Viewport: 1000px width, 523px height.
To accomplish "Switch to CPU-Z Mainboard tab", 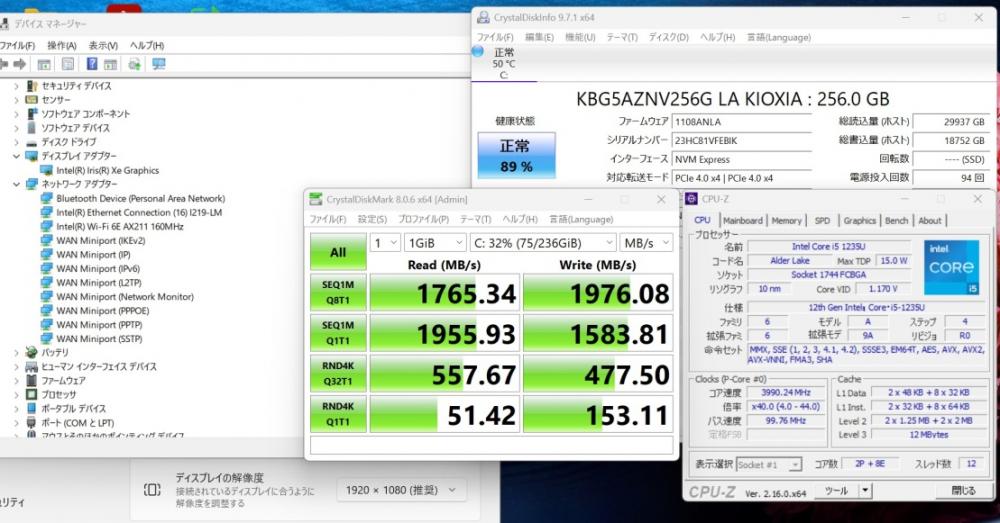I will 742,220.
